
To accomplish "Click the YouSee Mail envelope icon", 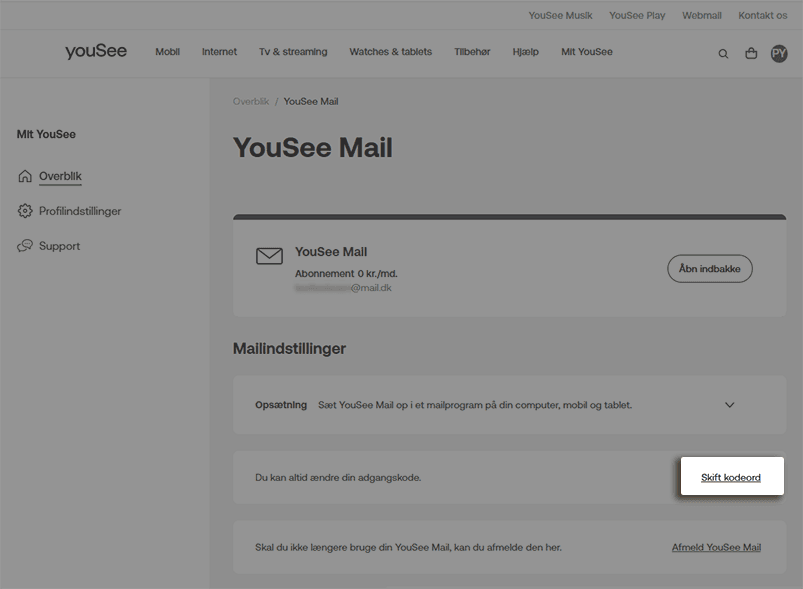I will tap(269, 256).
